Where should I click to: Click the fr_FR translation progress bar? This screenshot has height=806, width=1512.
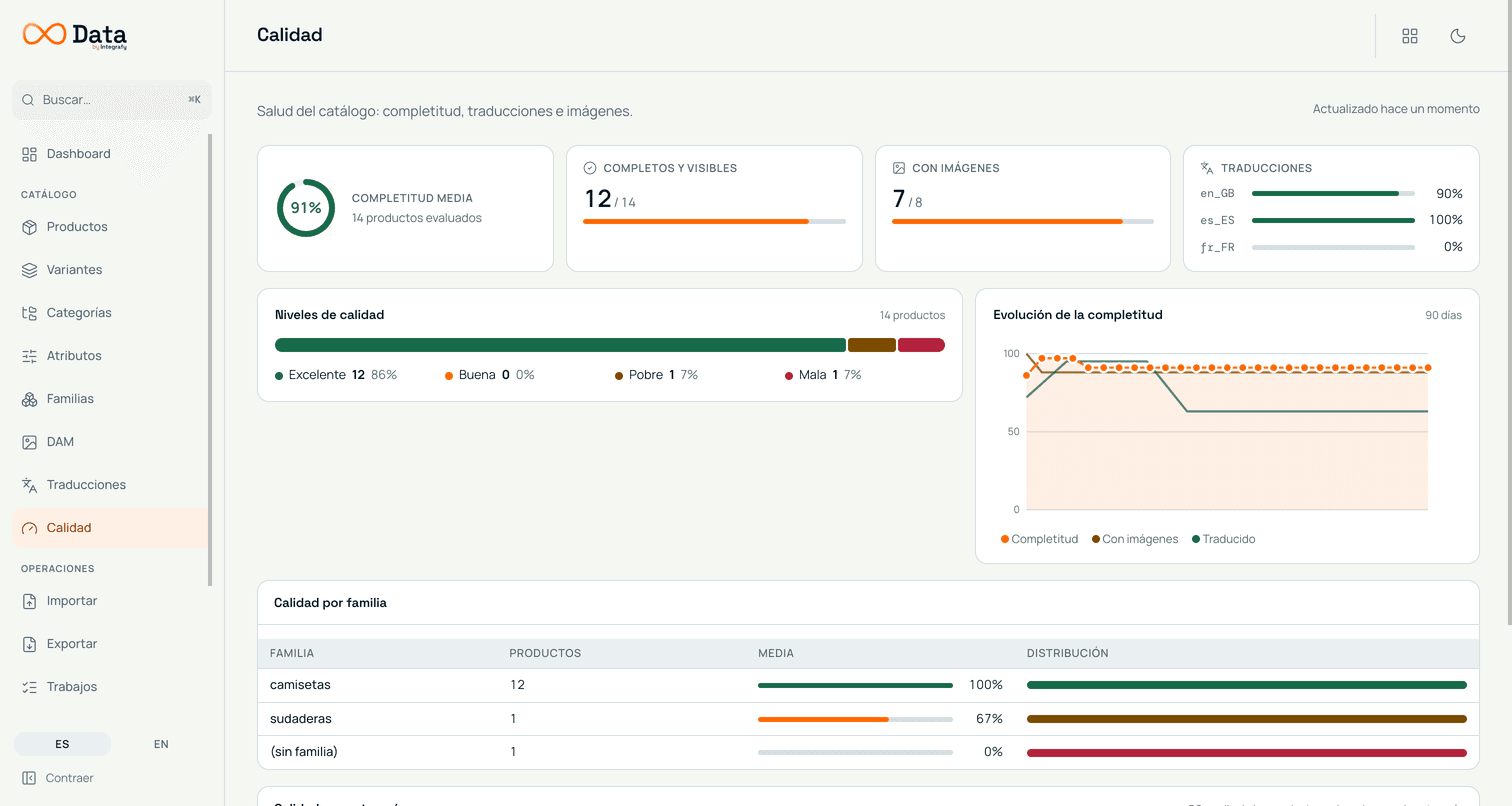pyautogui.click(x=1333, y=247)
